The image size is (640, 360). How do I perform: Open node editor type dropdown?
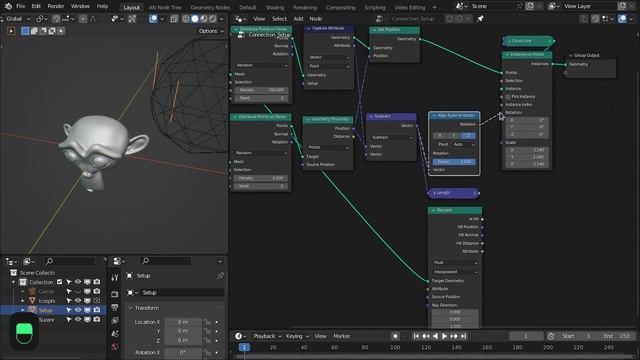(x=241, y=19)
